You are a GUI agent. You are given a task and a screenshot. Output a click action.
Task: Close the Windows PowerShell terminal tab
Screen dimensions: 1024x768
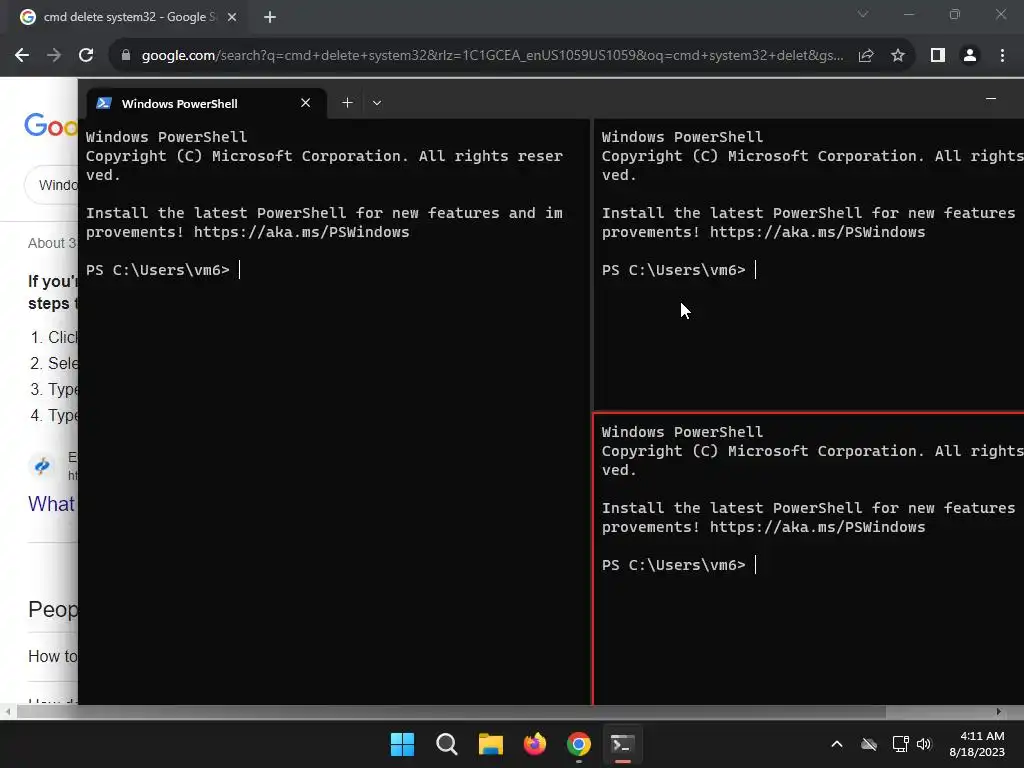(305, 103)
